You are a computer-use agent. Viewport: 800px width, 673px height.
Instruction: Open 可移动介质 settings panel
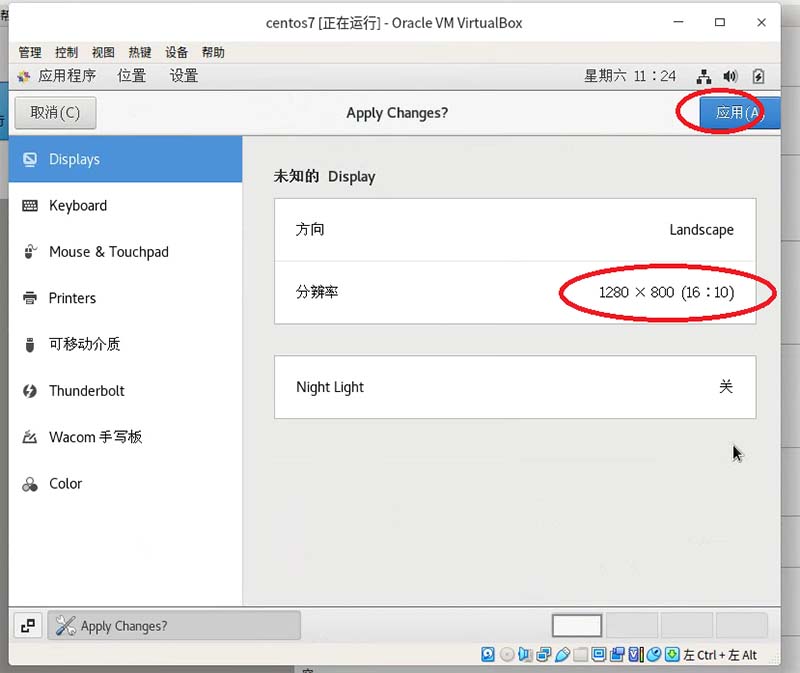point(125,344)
